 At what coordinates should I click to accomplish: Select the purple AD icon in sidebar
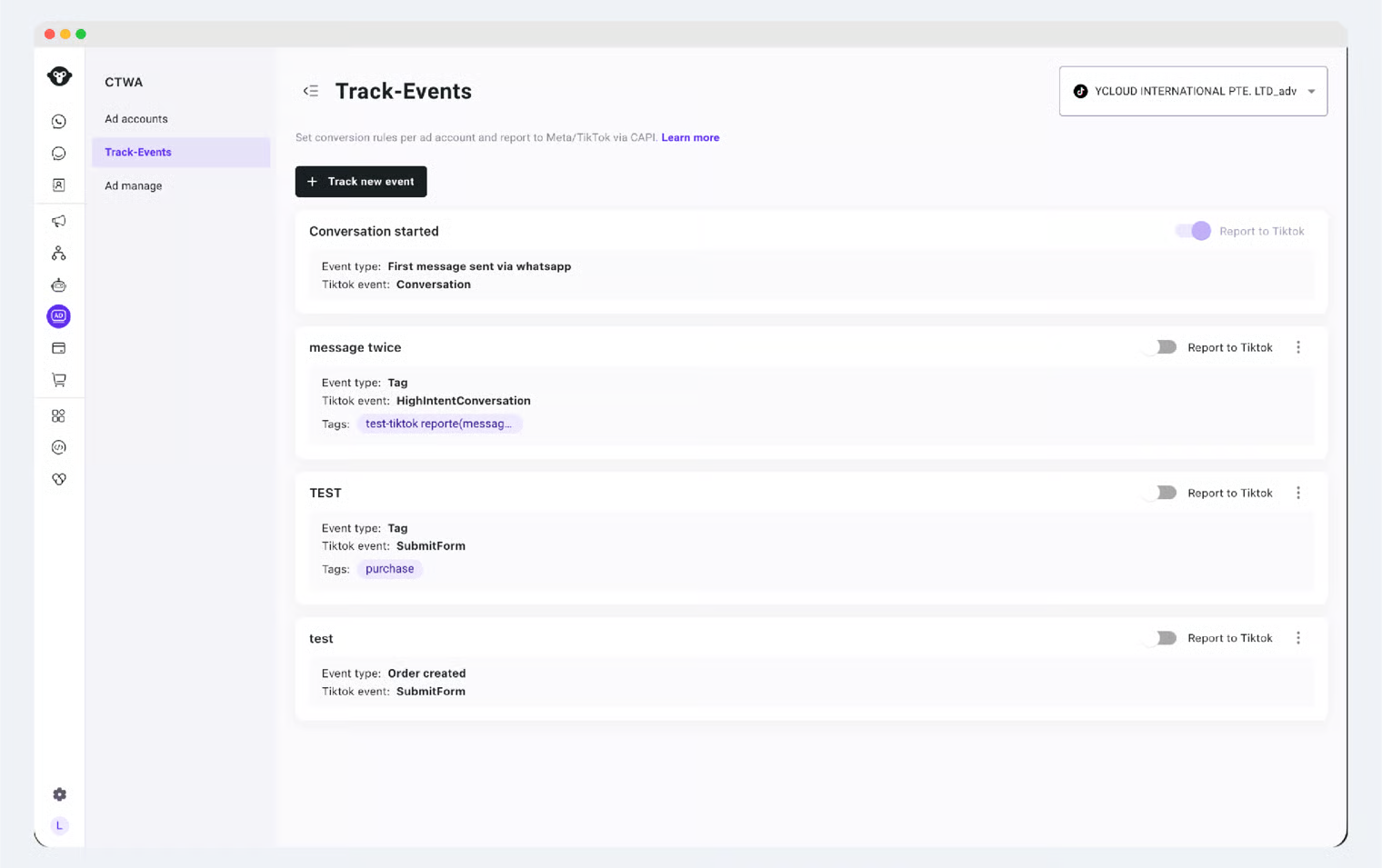coord(59,316)
